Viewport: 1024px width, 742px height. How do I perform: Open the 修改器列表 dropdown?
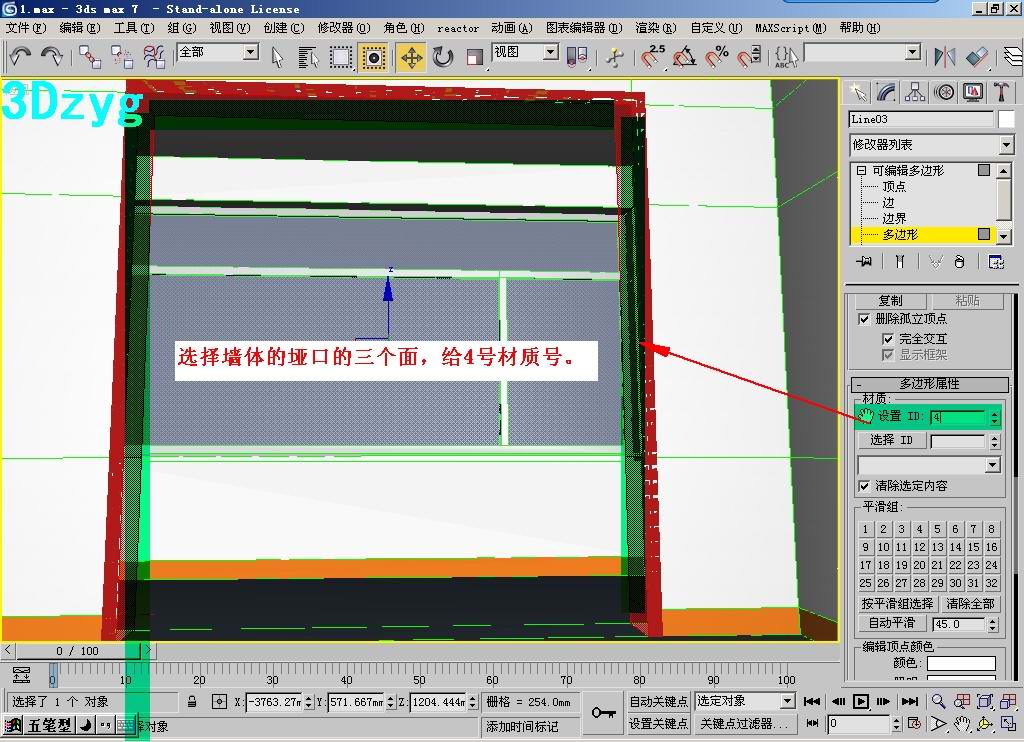point(1006,146)
